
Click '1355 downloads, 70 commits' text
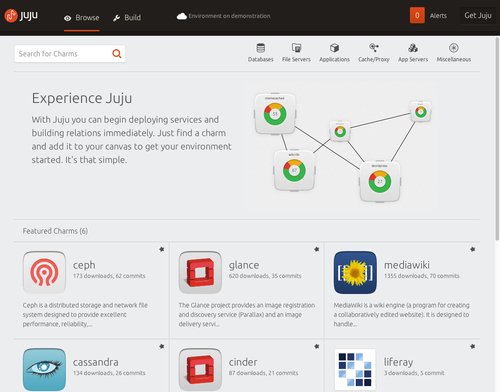click(422, 276)
